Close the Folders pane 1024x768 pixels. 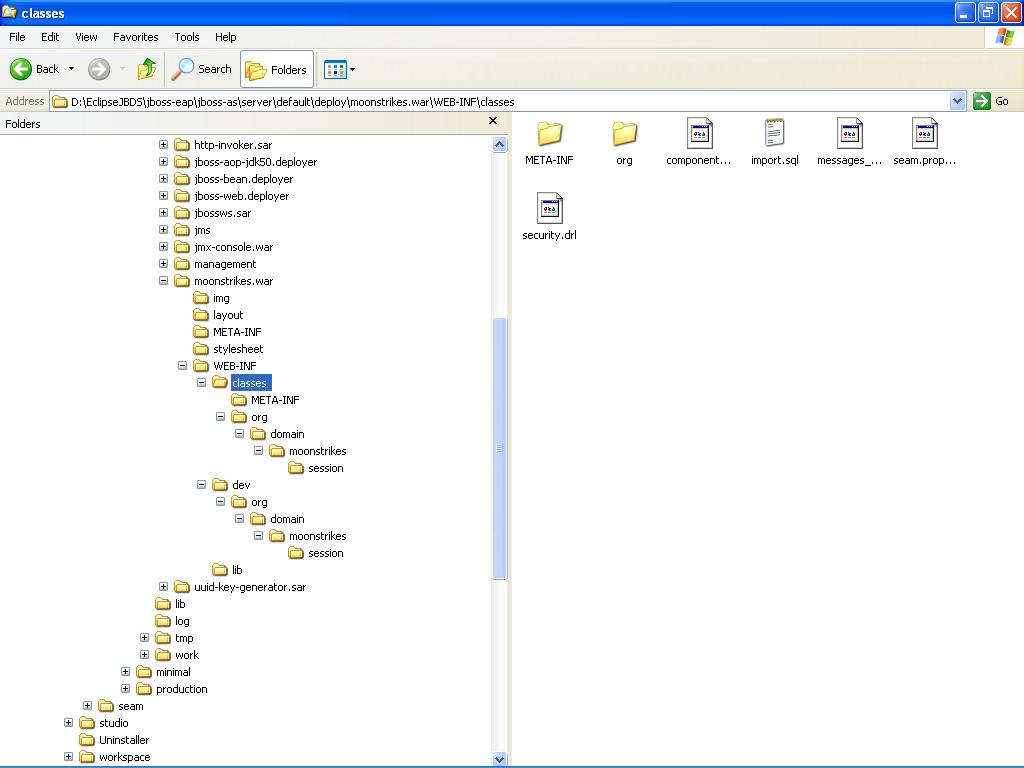click(493, 121)
